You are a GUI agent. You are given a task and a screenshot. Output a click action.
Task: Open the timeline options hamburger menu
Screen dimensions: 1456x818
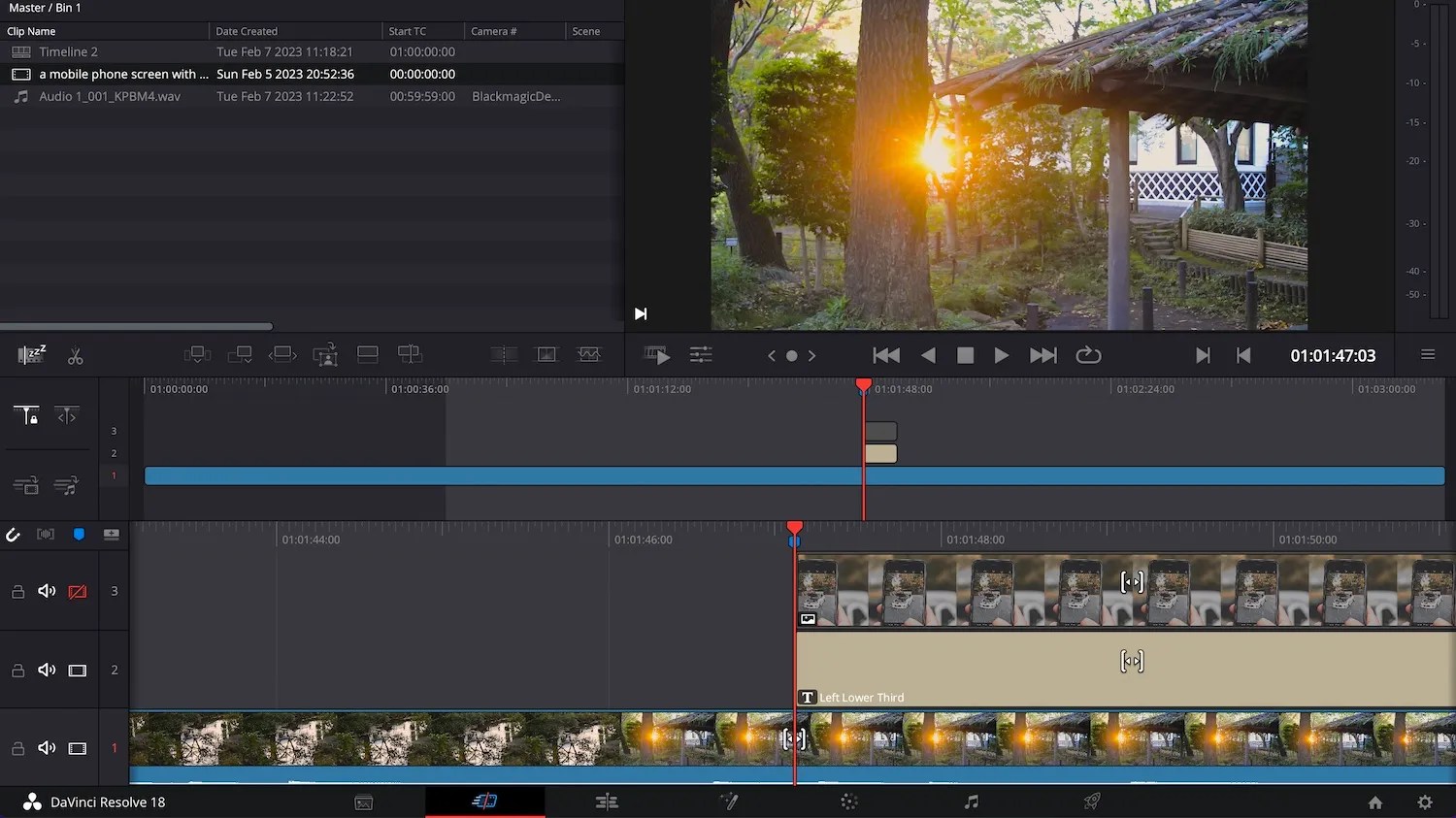click(x=1428, y=355)
